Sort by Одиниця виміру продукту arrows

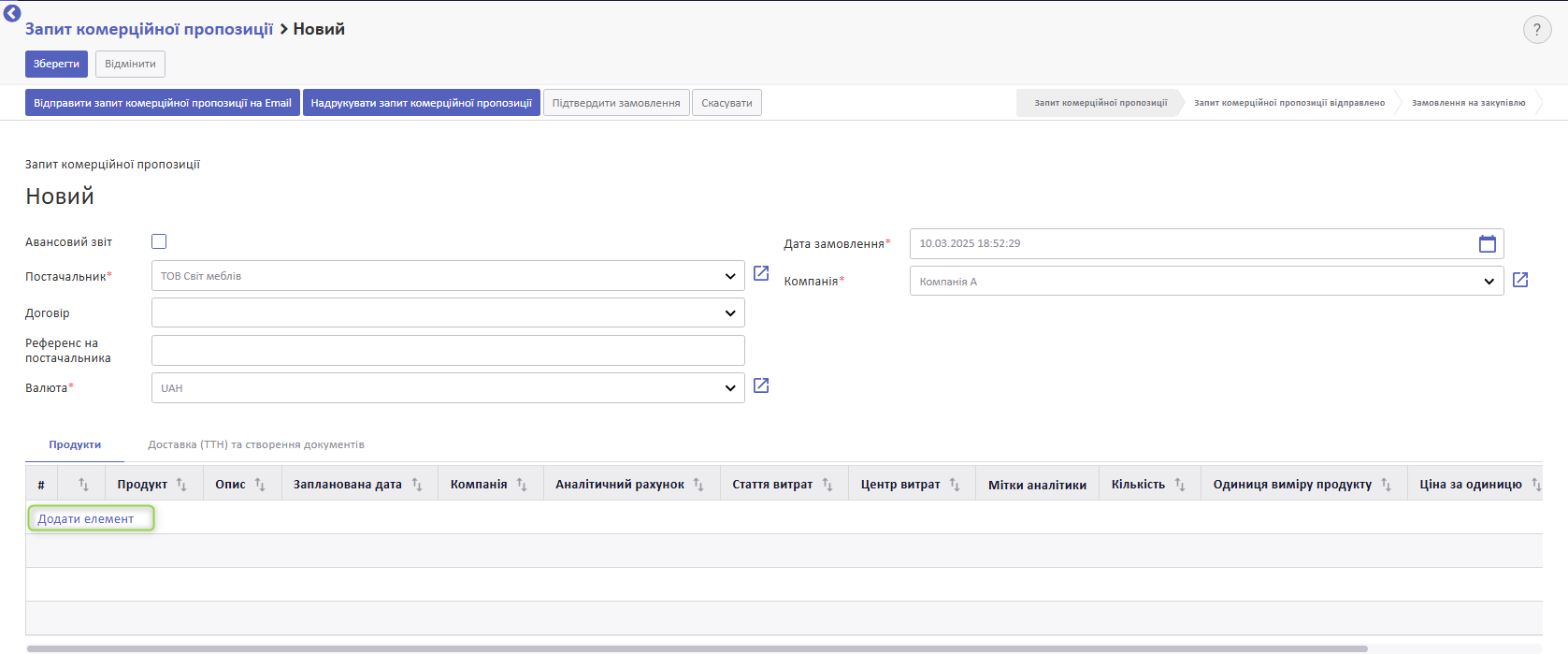click(1387, 485)
